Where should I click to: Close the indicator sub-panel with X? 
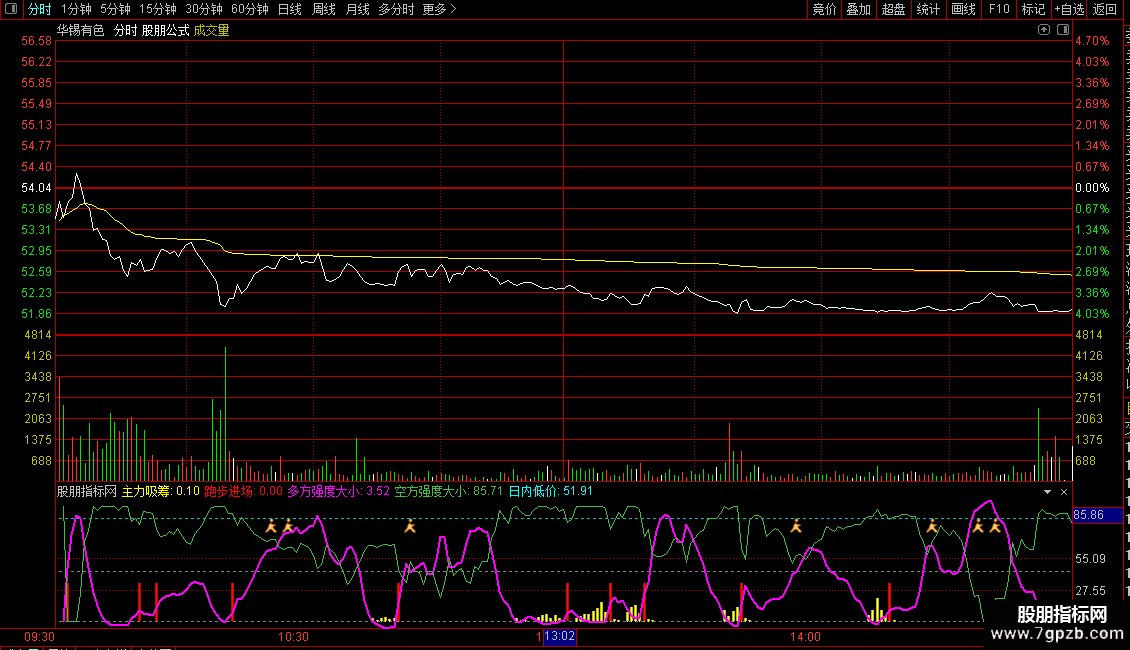(x=1064, y=492)
